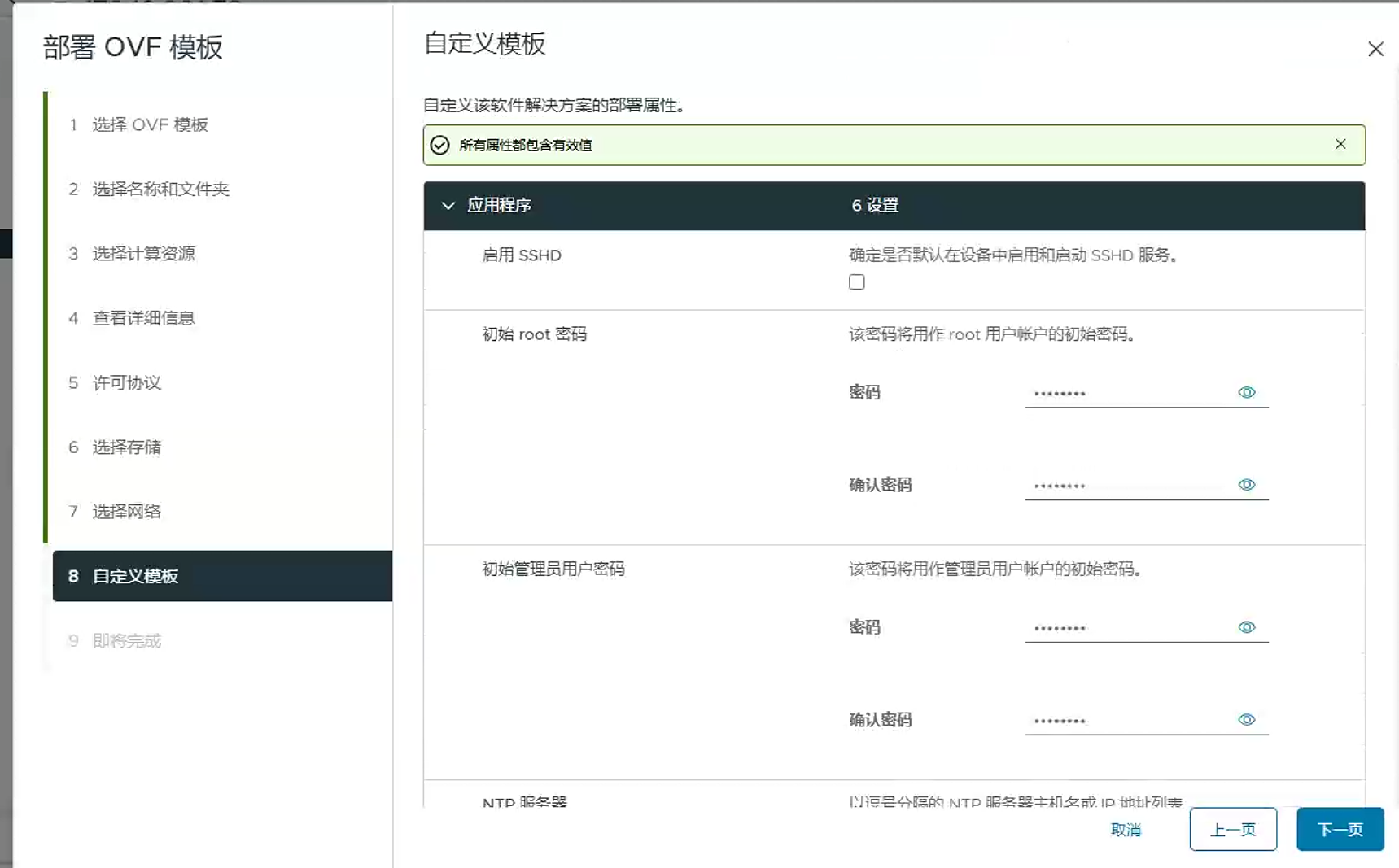Click the 下一页 next button

click(x=1339, y=830)
